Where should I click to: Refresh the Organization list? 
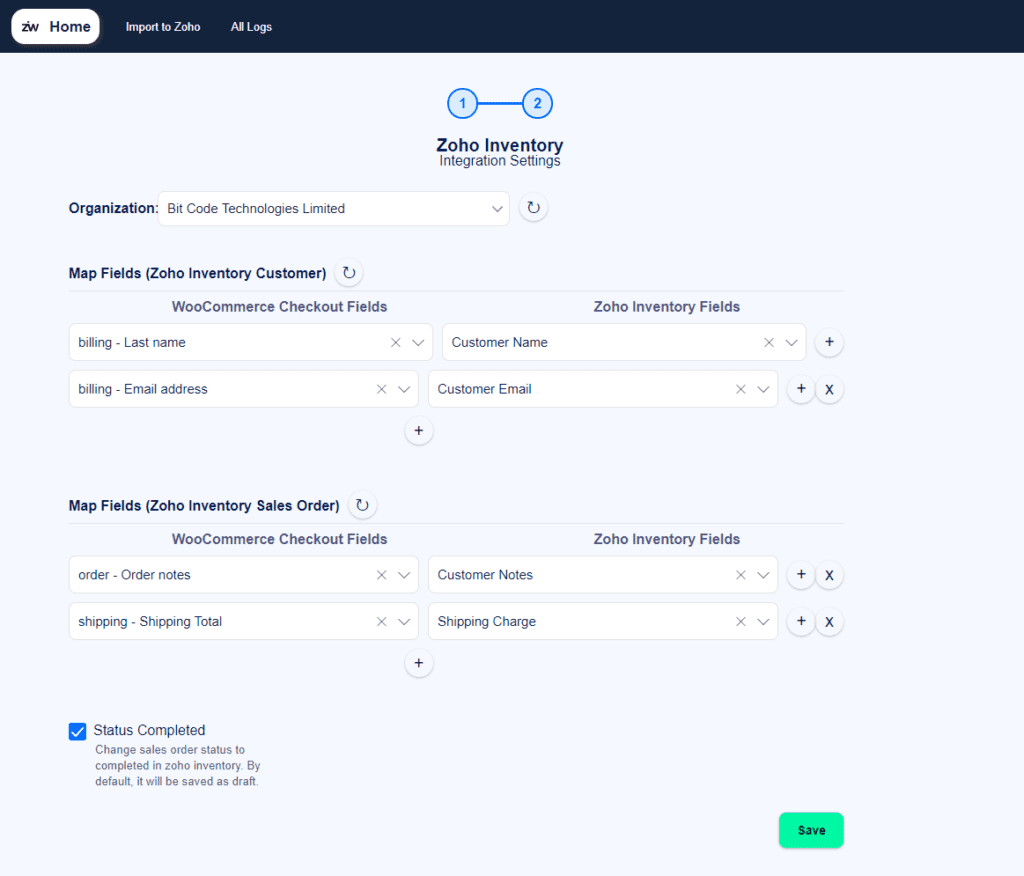tap(533, 207)
